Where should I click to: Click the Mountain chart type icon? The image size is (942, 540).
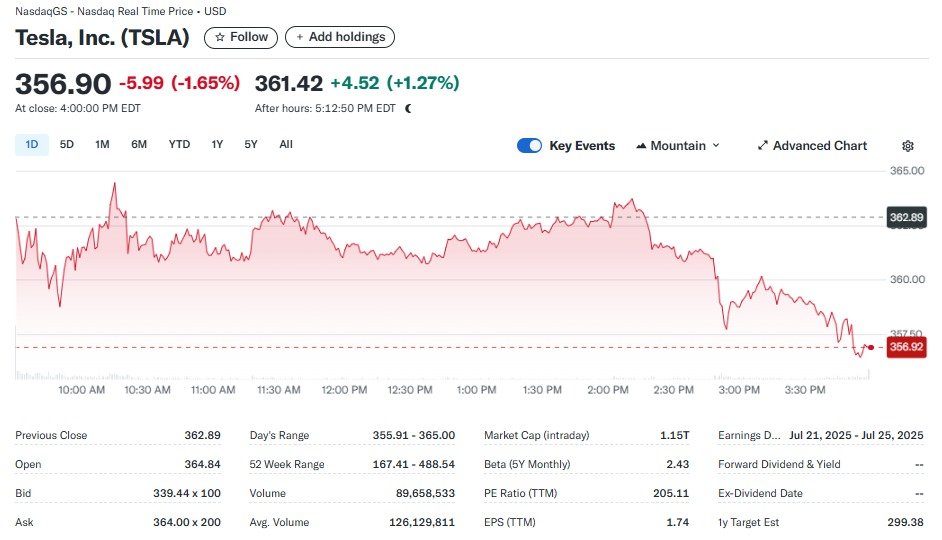point(641,146)
